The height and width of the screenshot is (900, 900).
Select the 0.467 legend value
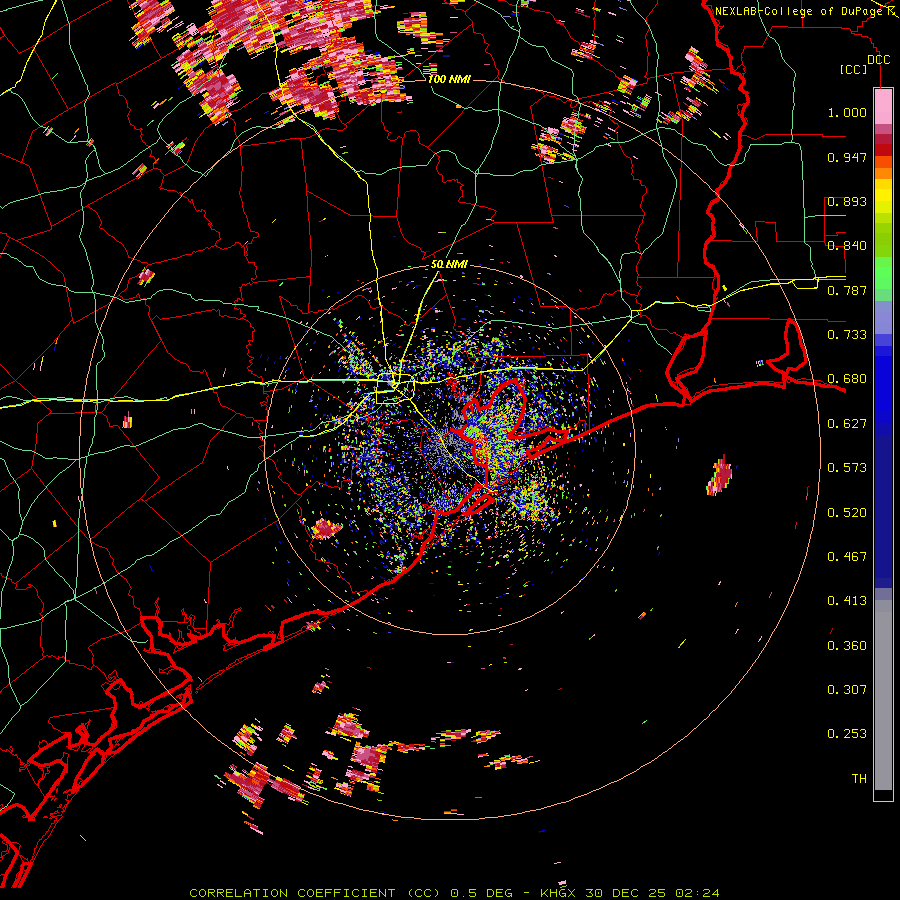point(847,557)
